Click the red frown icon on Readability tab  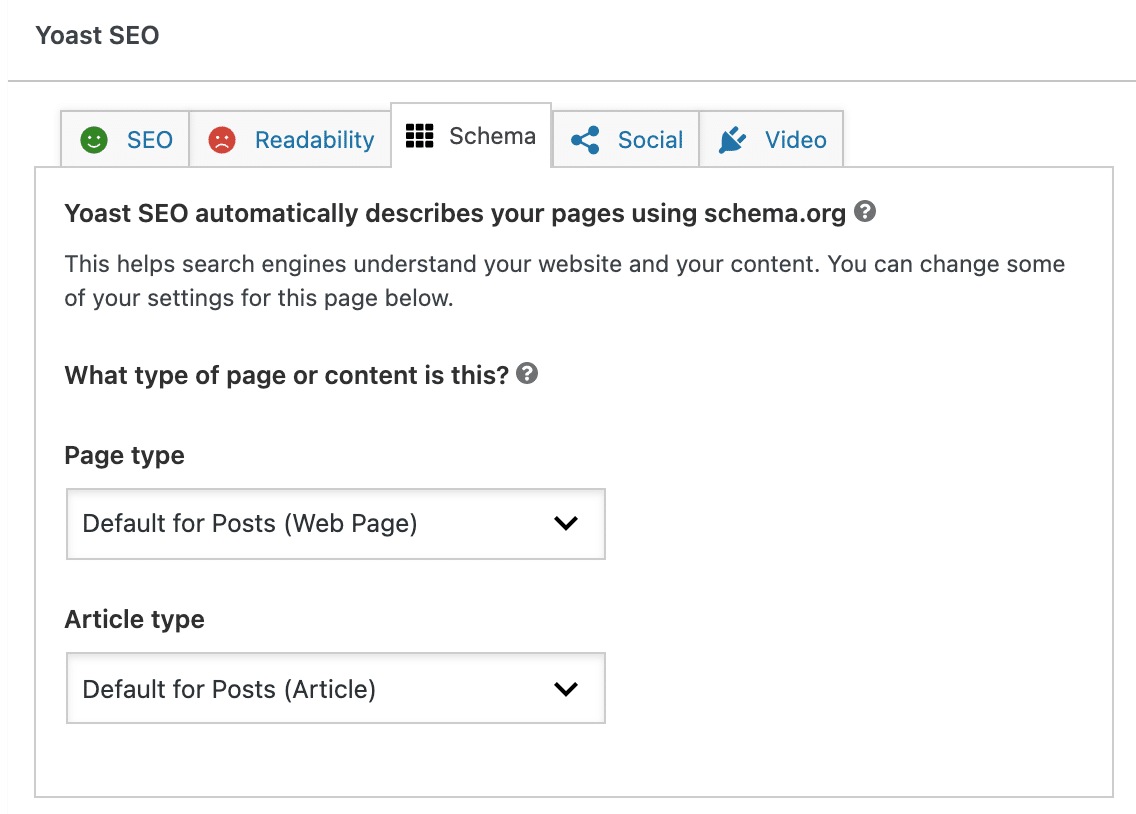221,140
